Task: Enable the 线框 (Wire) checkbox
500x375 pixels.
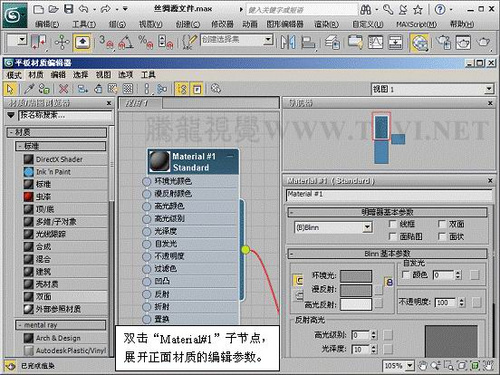Action: pyautogui.click(x=392, y=224)
